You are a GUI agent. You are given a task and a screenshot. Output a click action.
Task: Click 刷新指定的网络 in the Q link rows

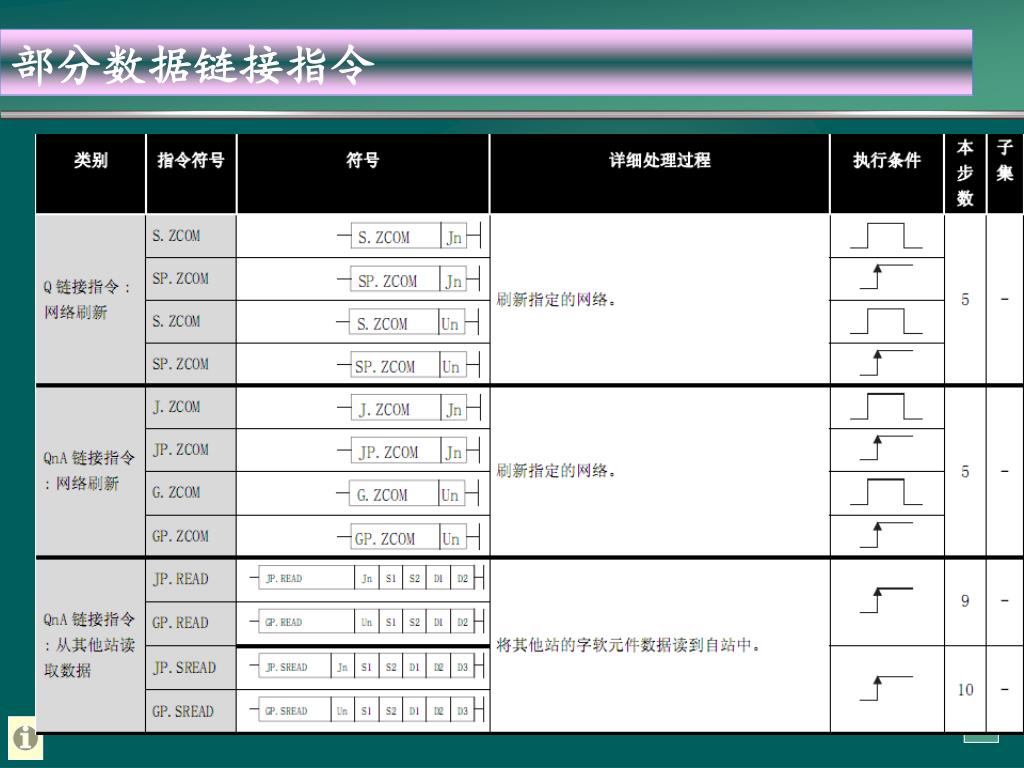point(556,300)
